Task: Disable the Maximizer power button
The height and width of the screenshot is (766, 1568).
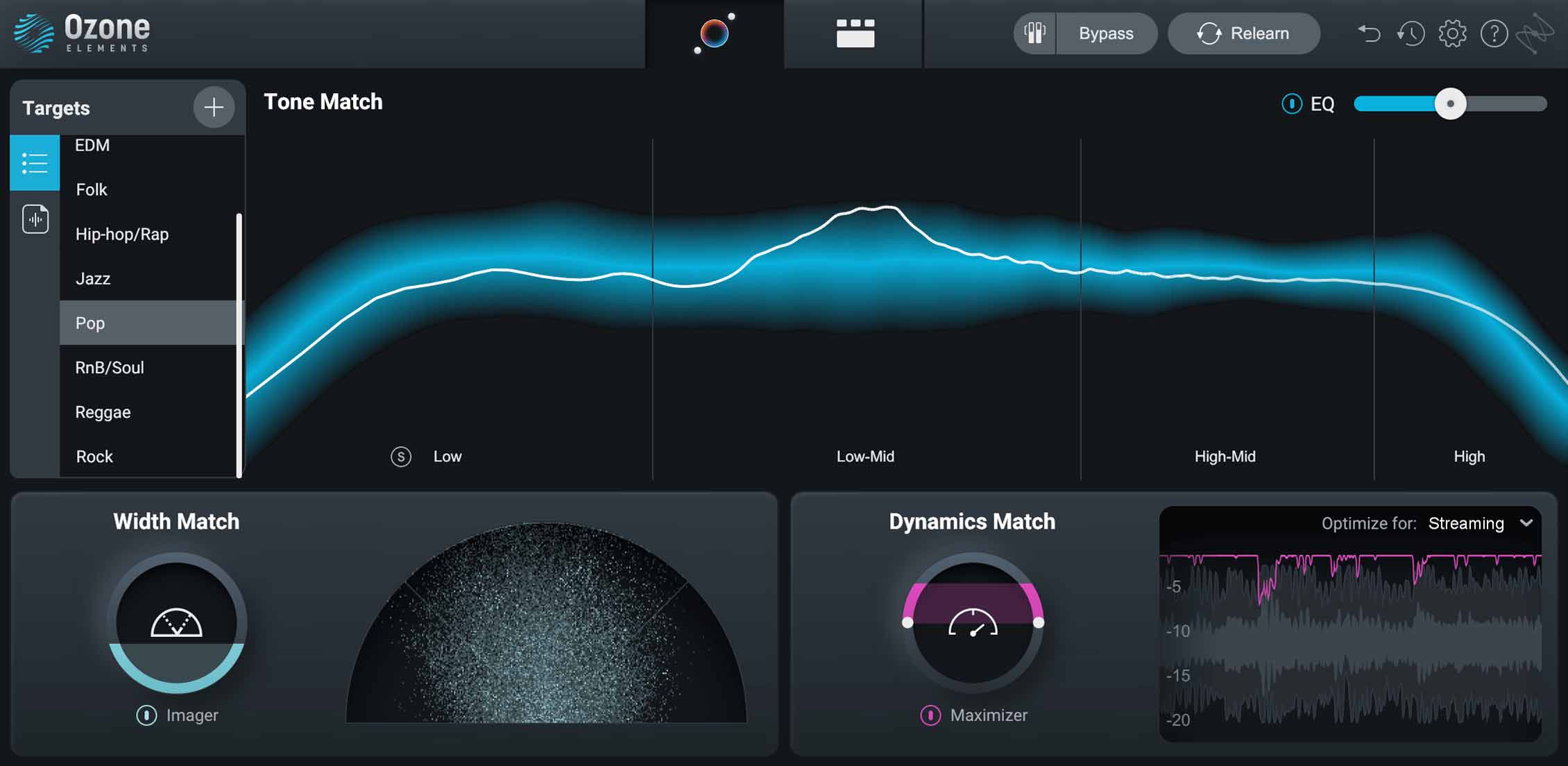Action: [930, 715]
